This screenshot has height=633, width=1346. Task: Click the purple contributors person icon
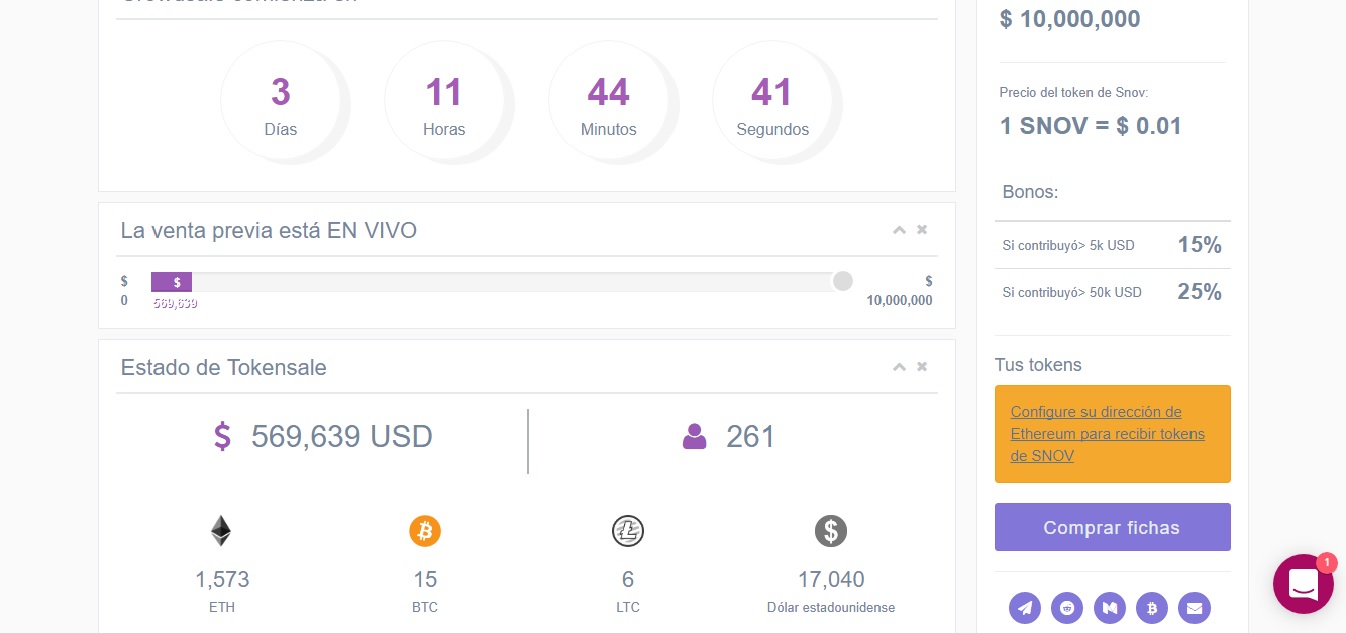(x=695, y=437)
